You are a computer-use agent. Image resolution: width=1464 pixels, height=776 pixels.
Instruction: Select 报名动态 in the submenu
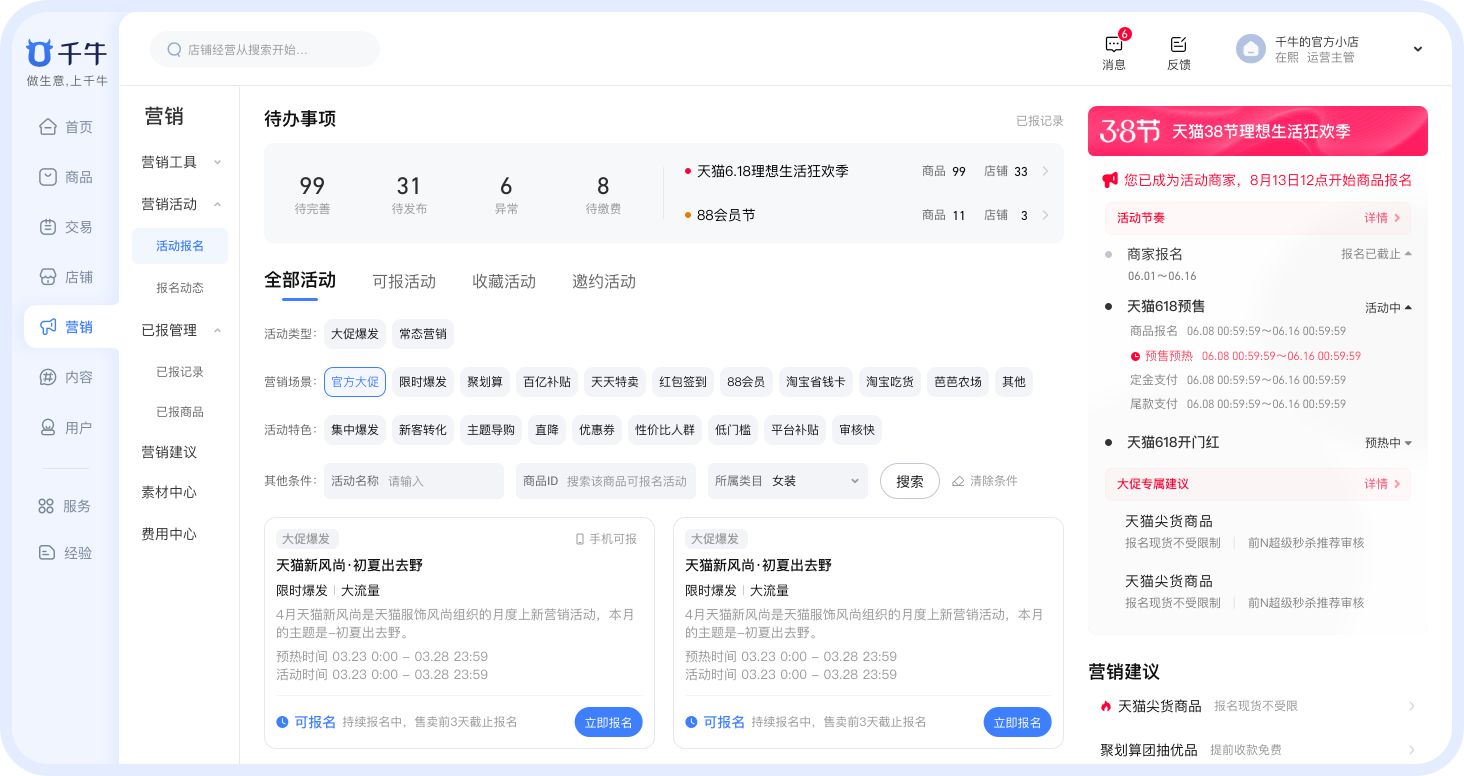pyautogui.click(x=180, y=288)
